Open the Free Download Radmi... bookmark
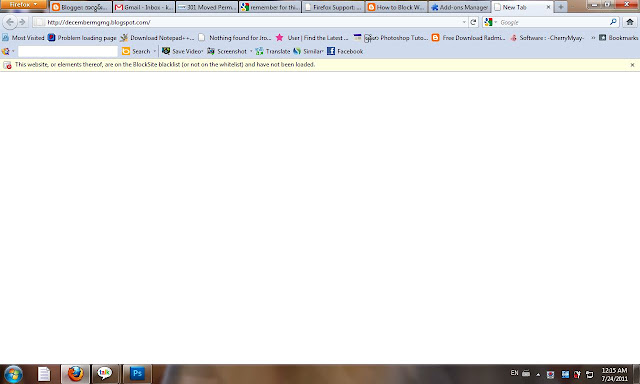The image size is (640, 384). (468, 38)
